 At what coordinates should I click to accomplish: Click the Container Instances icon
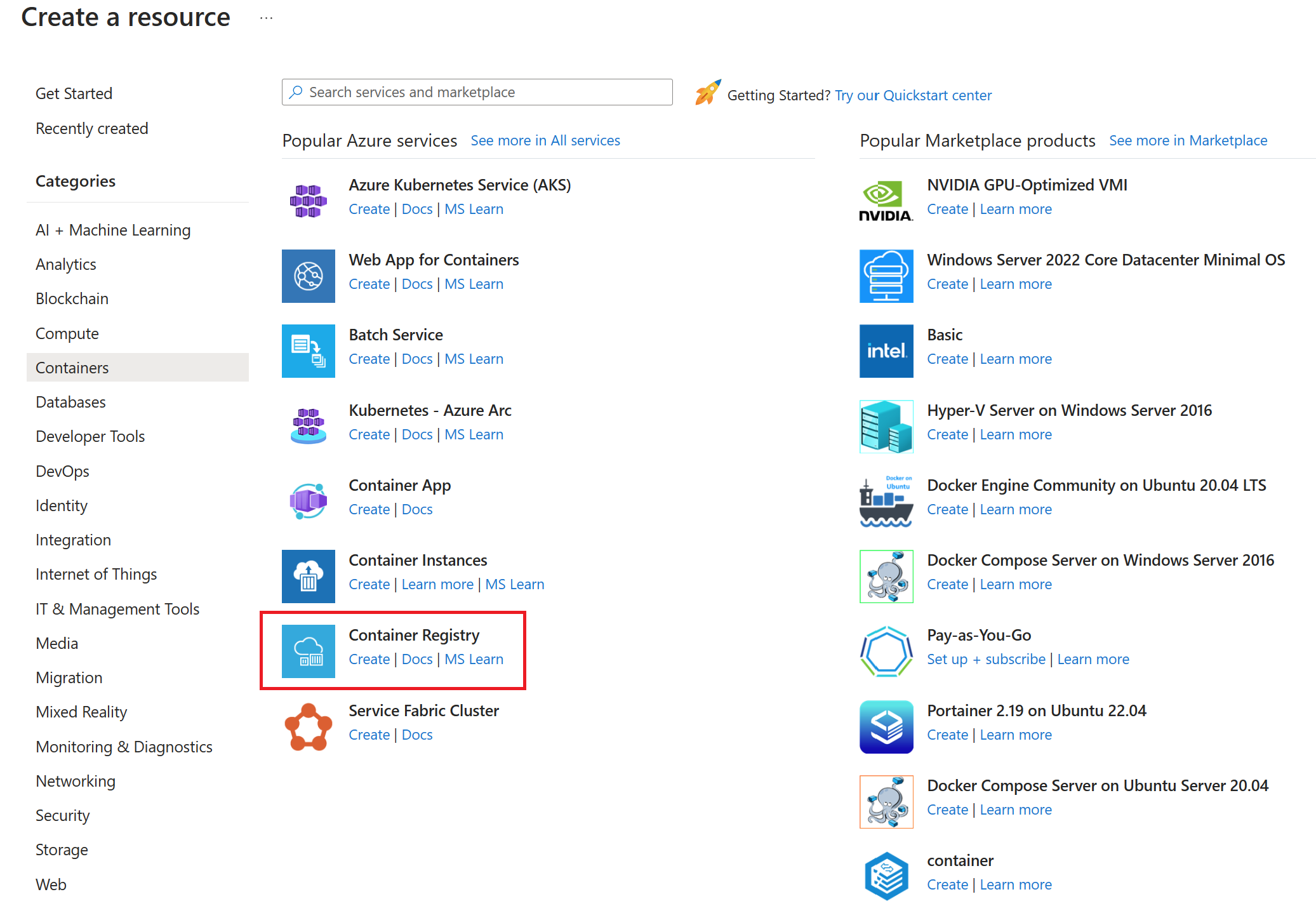[x=308, y=575]
